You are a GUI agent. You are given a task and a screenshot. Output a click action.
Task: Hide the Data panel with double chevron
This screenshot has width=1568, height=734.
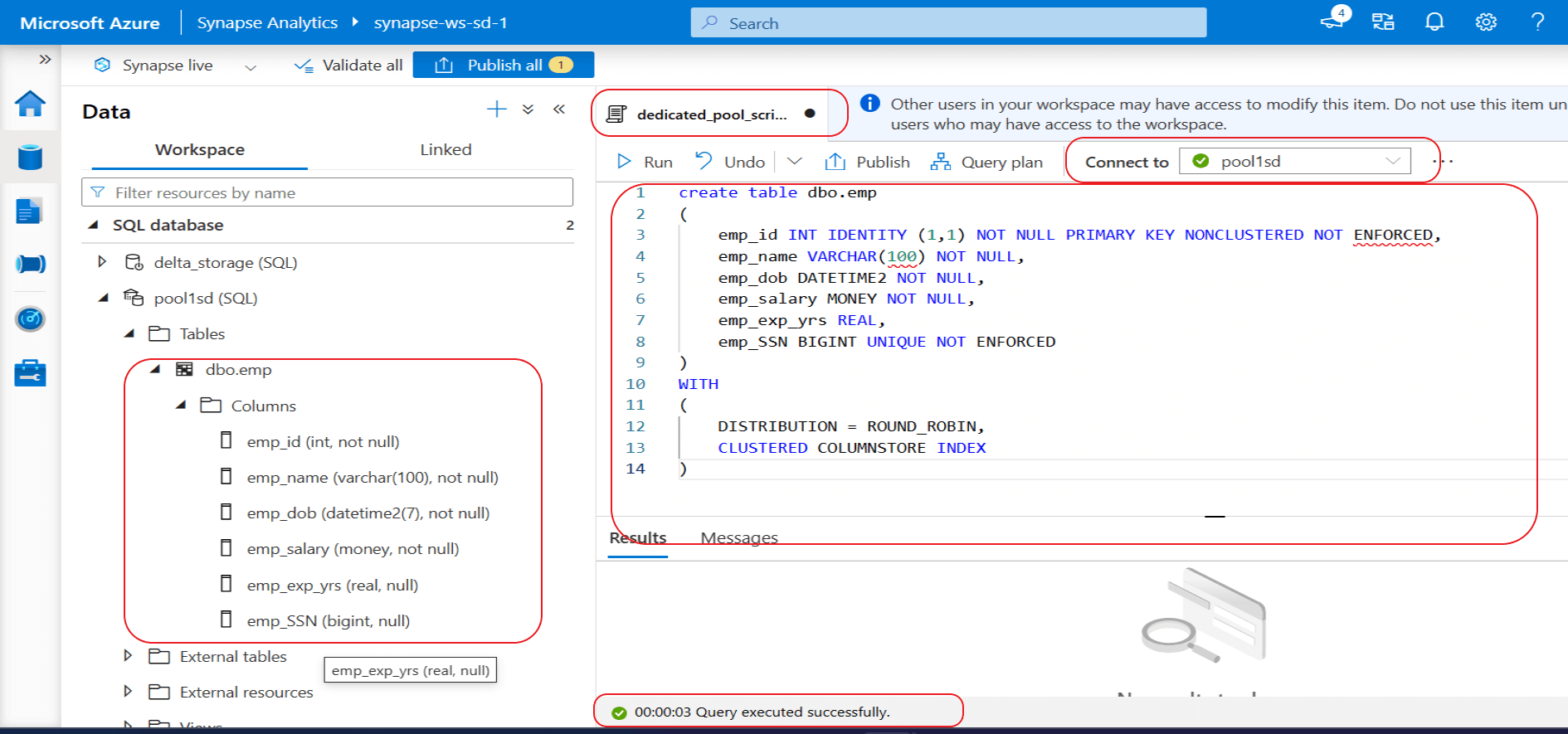click(559, 109)
